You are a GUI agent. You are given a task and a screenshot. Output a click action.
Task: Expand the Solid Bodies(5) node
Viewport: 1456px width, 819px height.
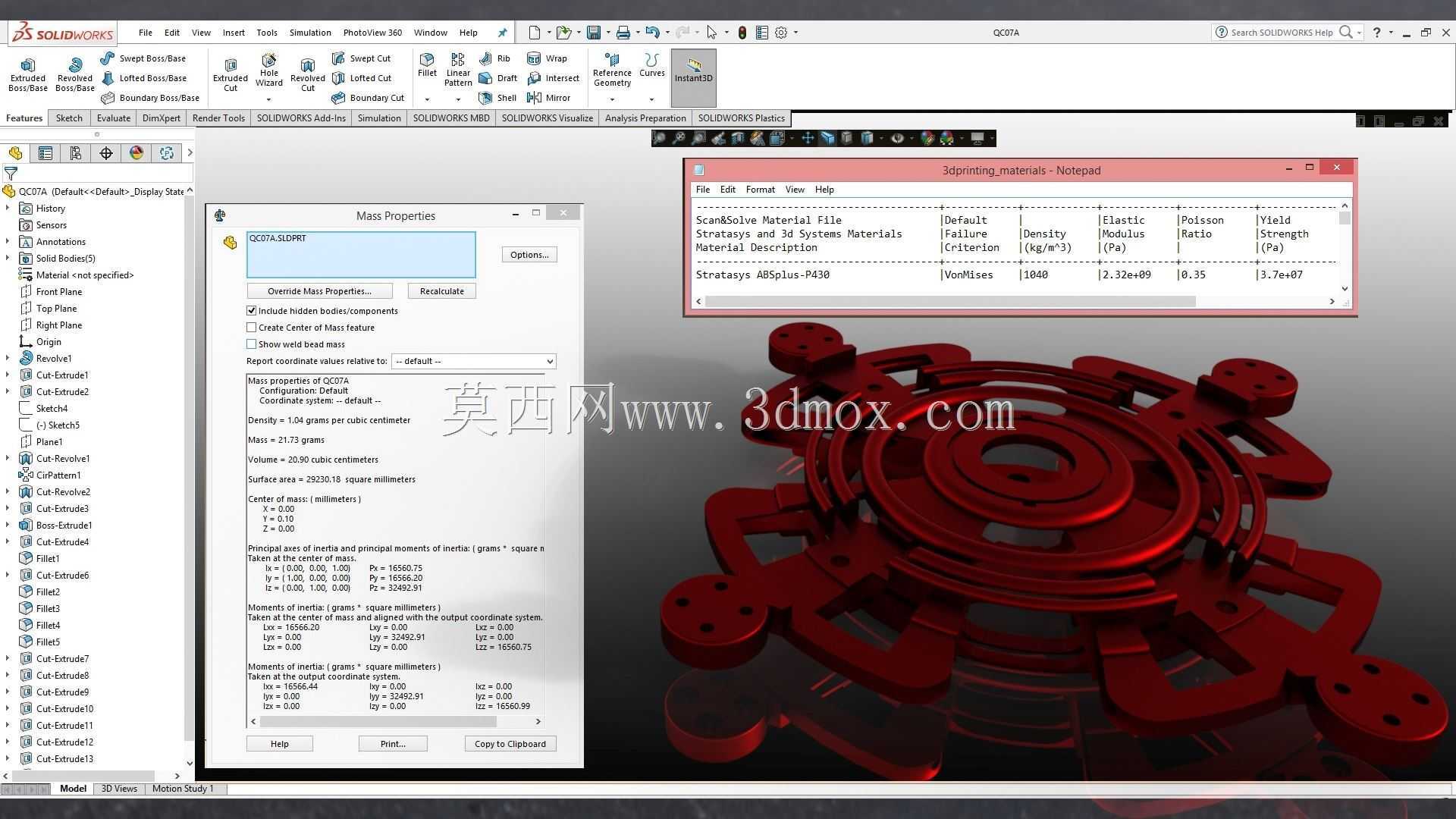pyautogui.click(x=8, y=259)
